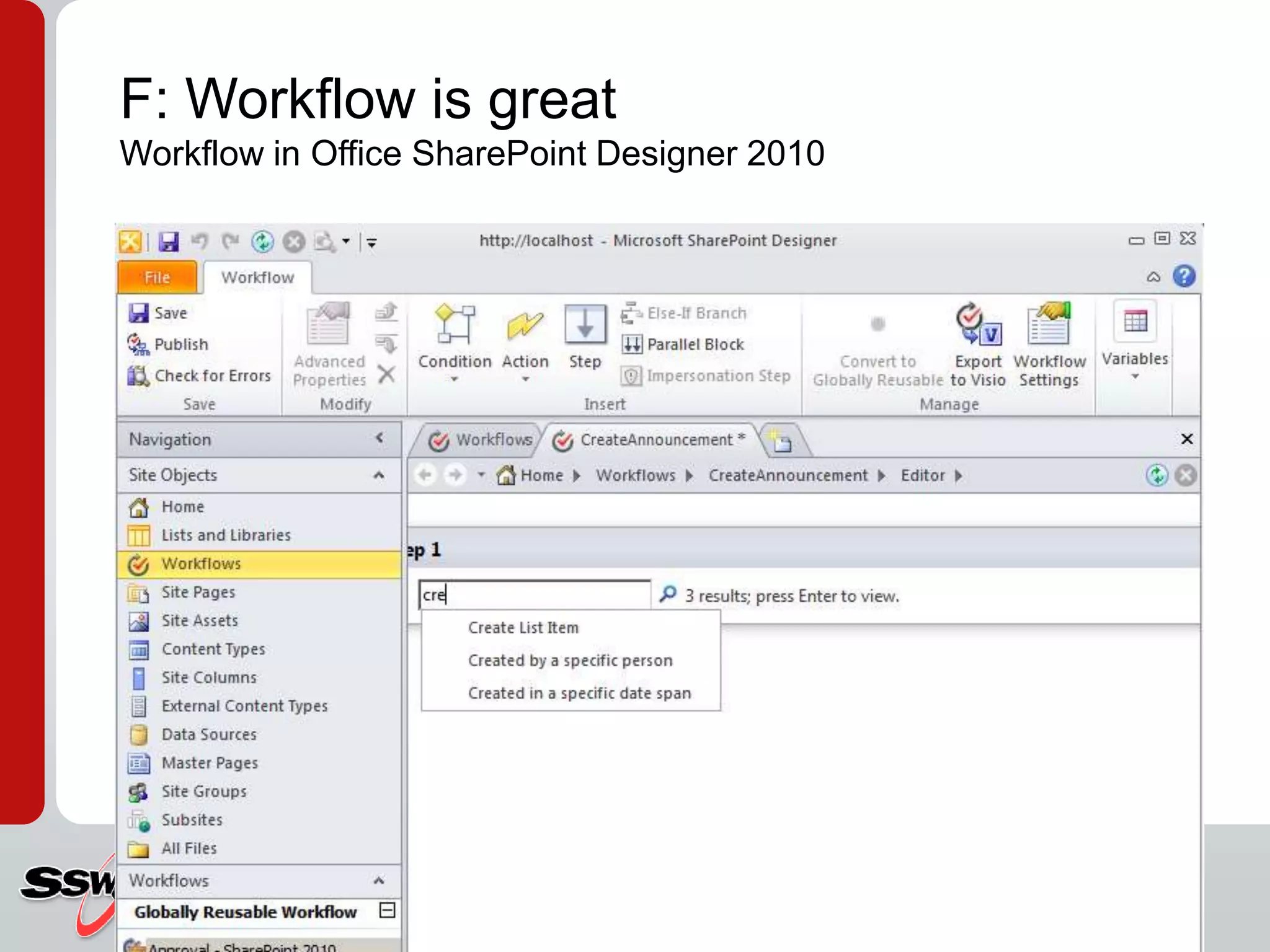Viewport: 1270px width, 952px height.
Task: Switch to the Workflows document tab
Action: (480, 440)
